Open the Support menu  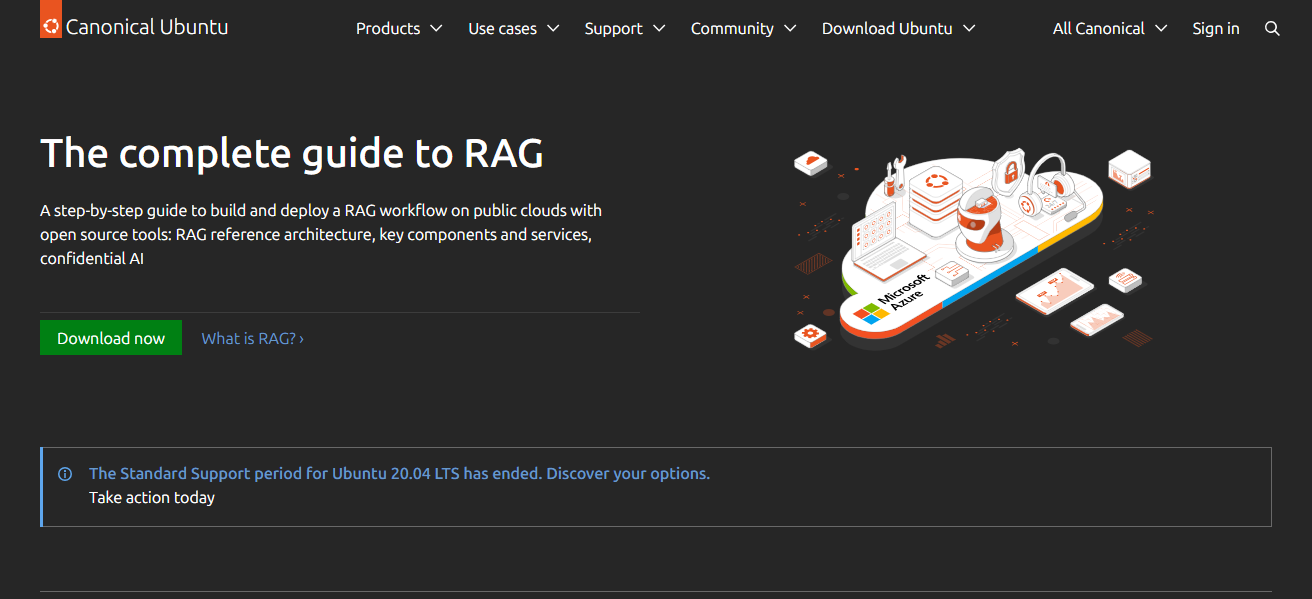click(x=625, y=29)
